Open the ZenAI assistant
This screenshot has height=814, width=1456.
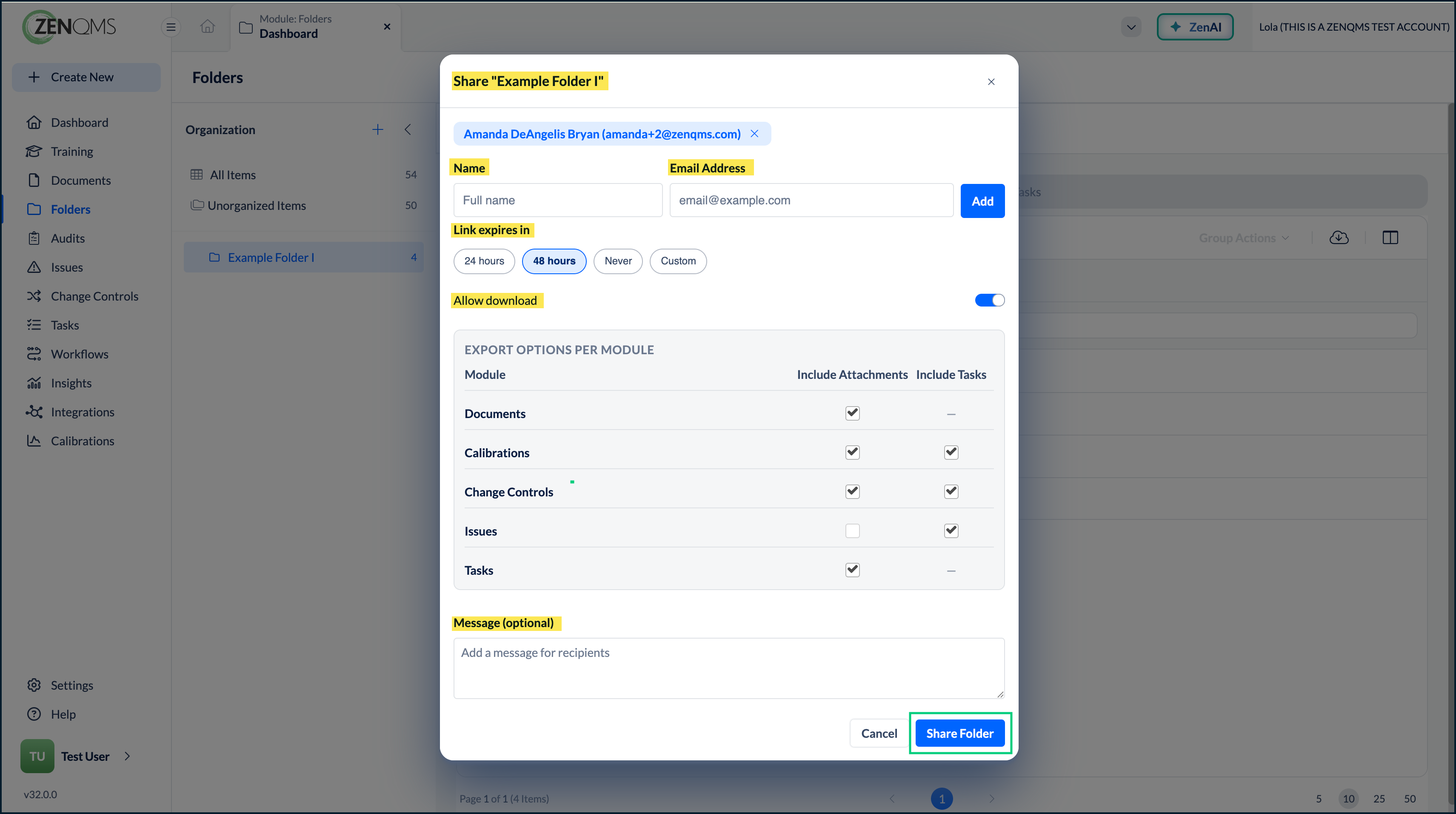pyautogui.click(x=1195, y=26)
